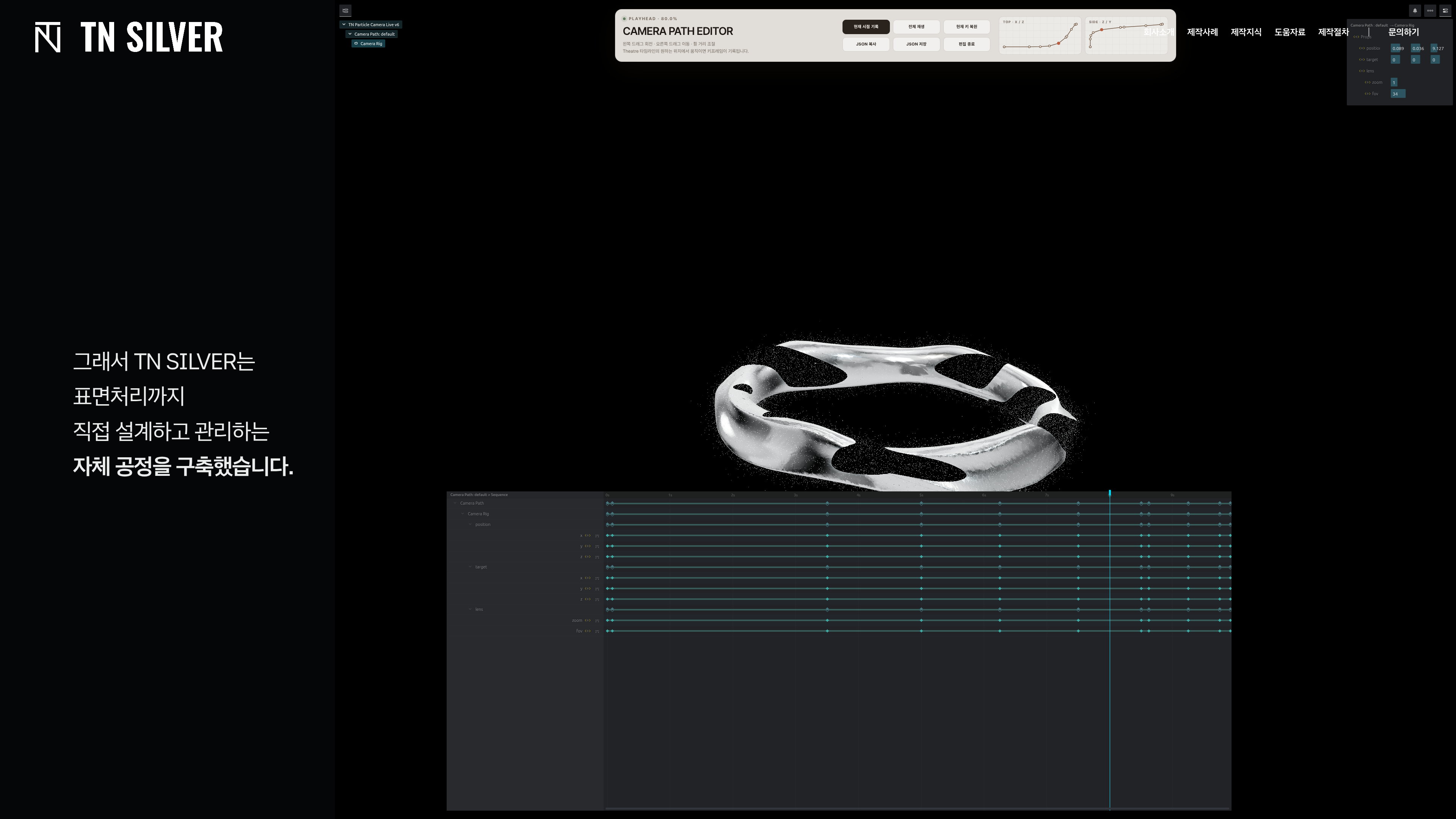Screen dimensions: 1456x819
Task: Click keyframe navigator icon for zoom track
Action: [x=588, y=620]
